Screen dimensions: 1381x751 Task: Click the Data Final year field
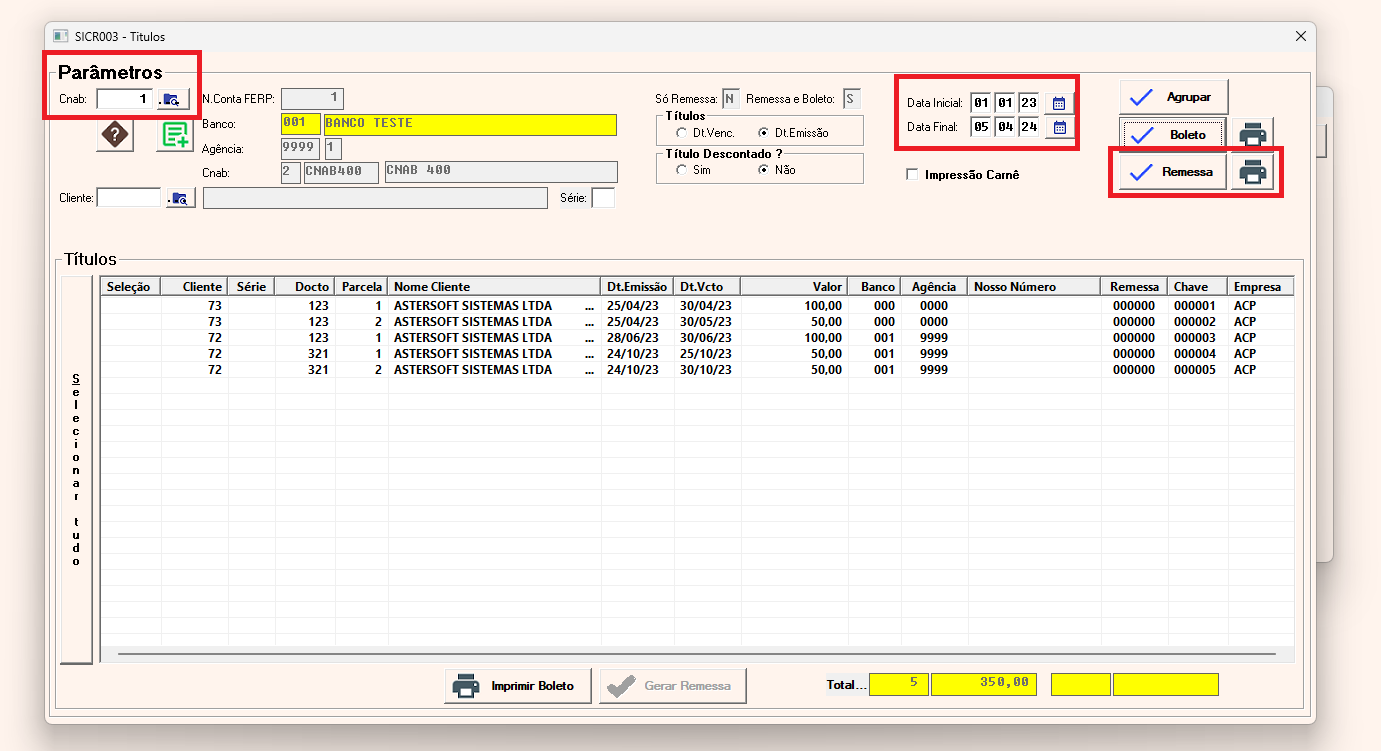click(1028, 127)
